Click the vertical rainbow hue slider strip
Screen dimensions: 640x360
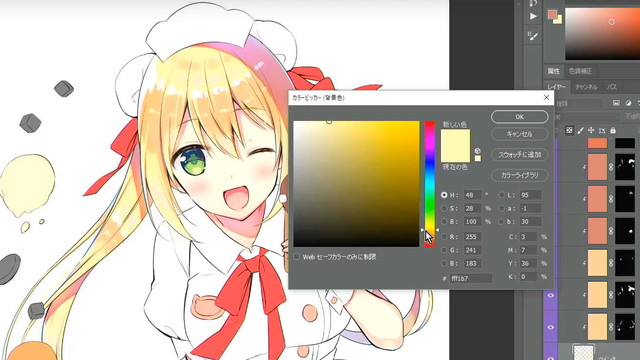(x=430, y=184)
